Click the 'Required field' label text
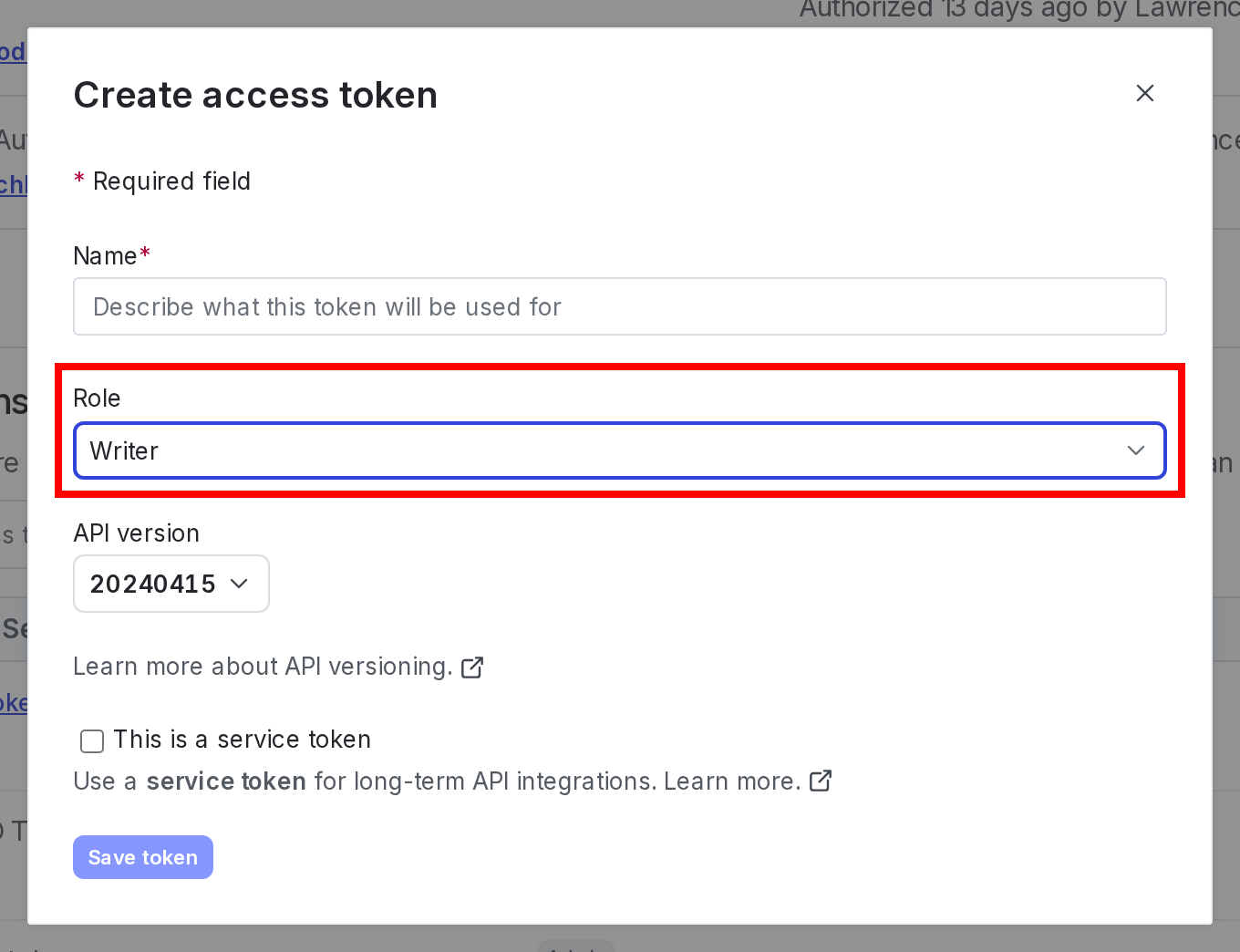The image size is (1240, 952). [171, 181]
